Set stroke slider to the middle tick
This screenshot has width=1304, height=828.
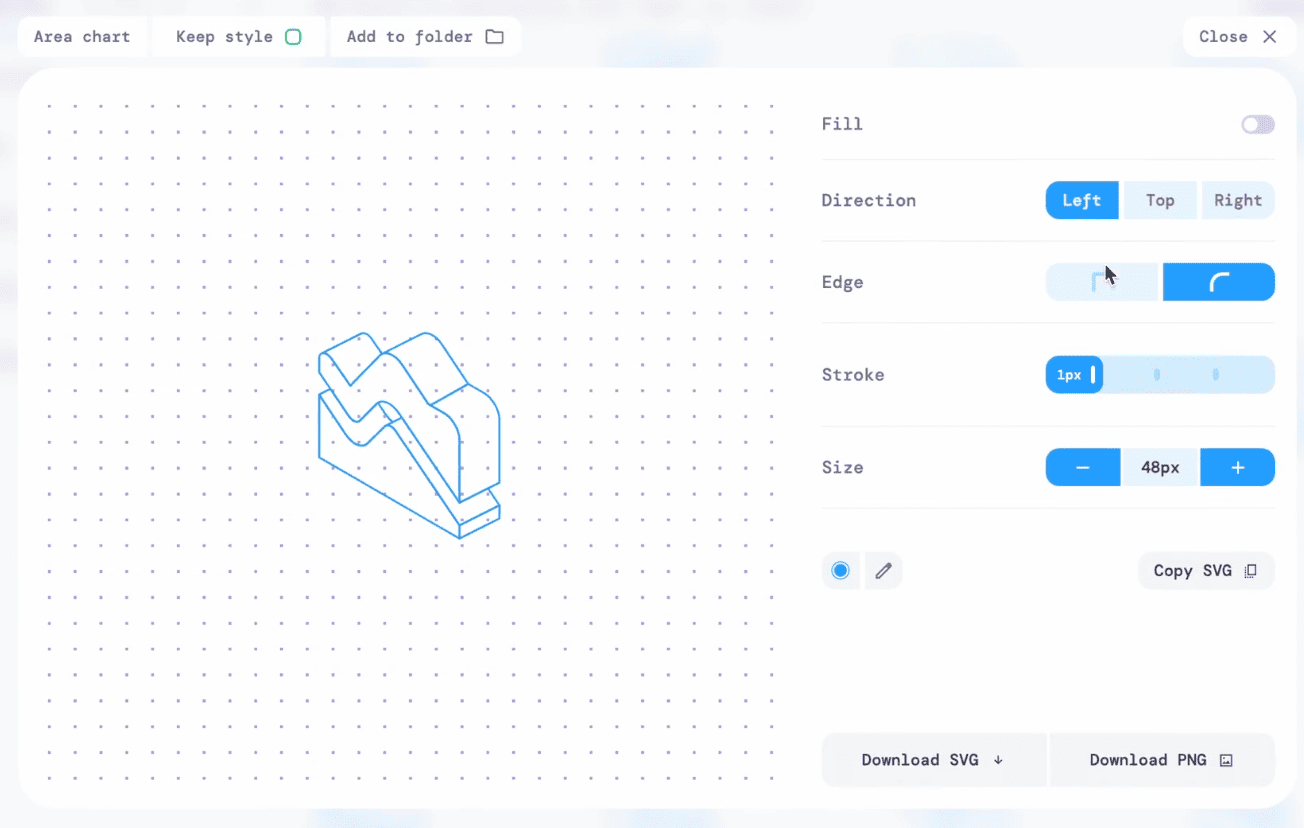tap(1157, 375)
